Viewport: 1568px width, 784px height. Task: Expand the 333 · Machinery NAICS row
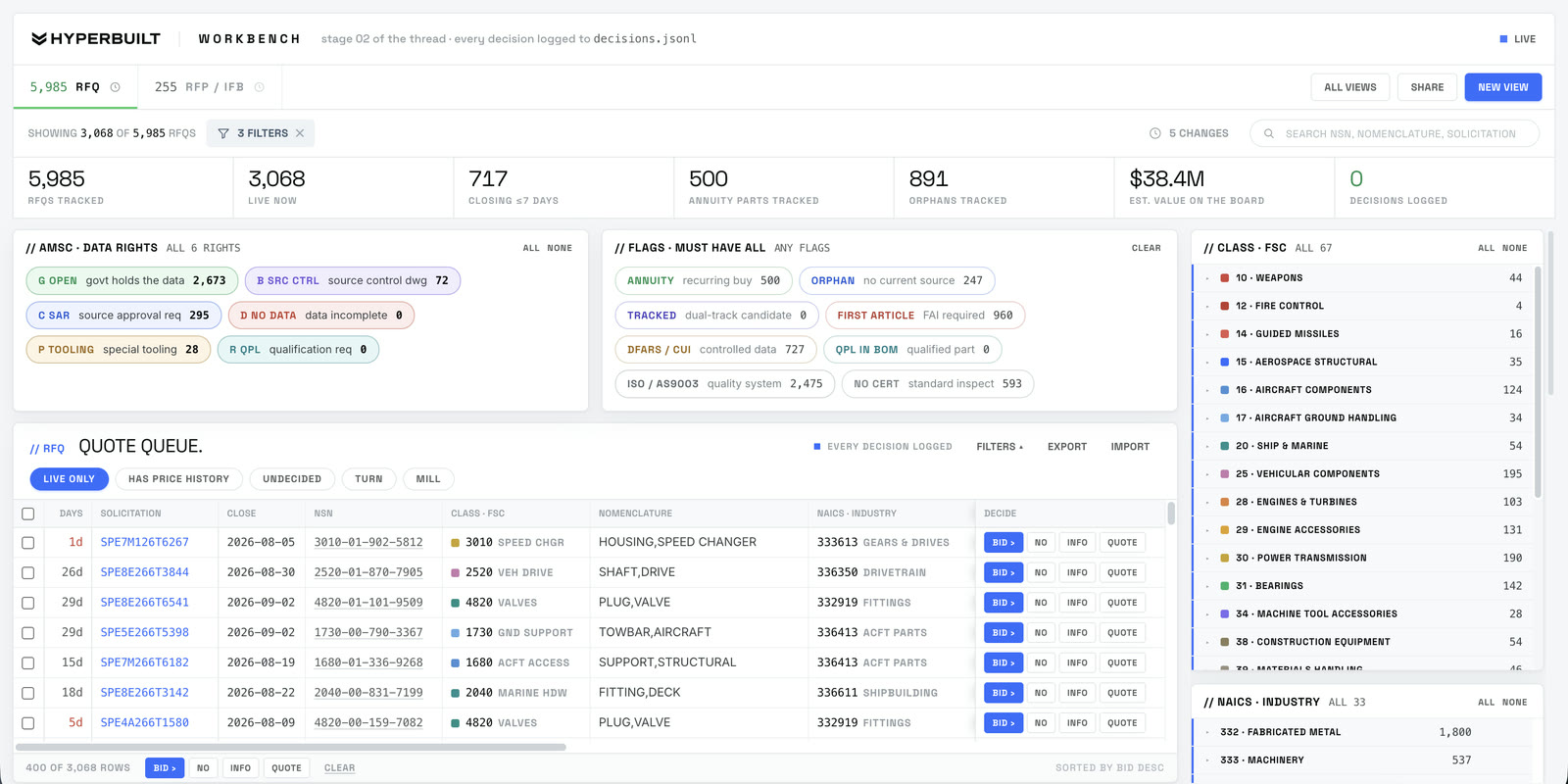pos(1363,760)
